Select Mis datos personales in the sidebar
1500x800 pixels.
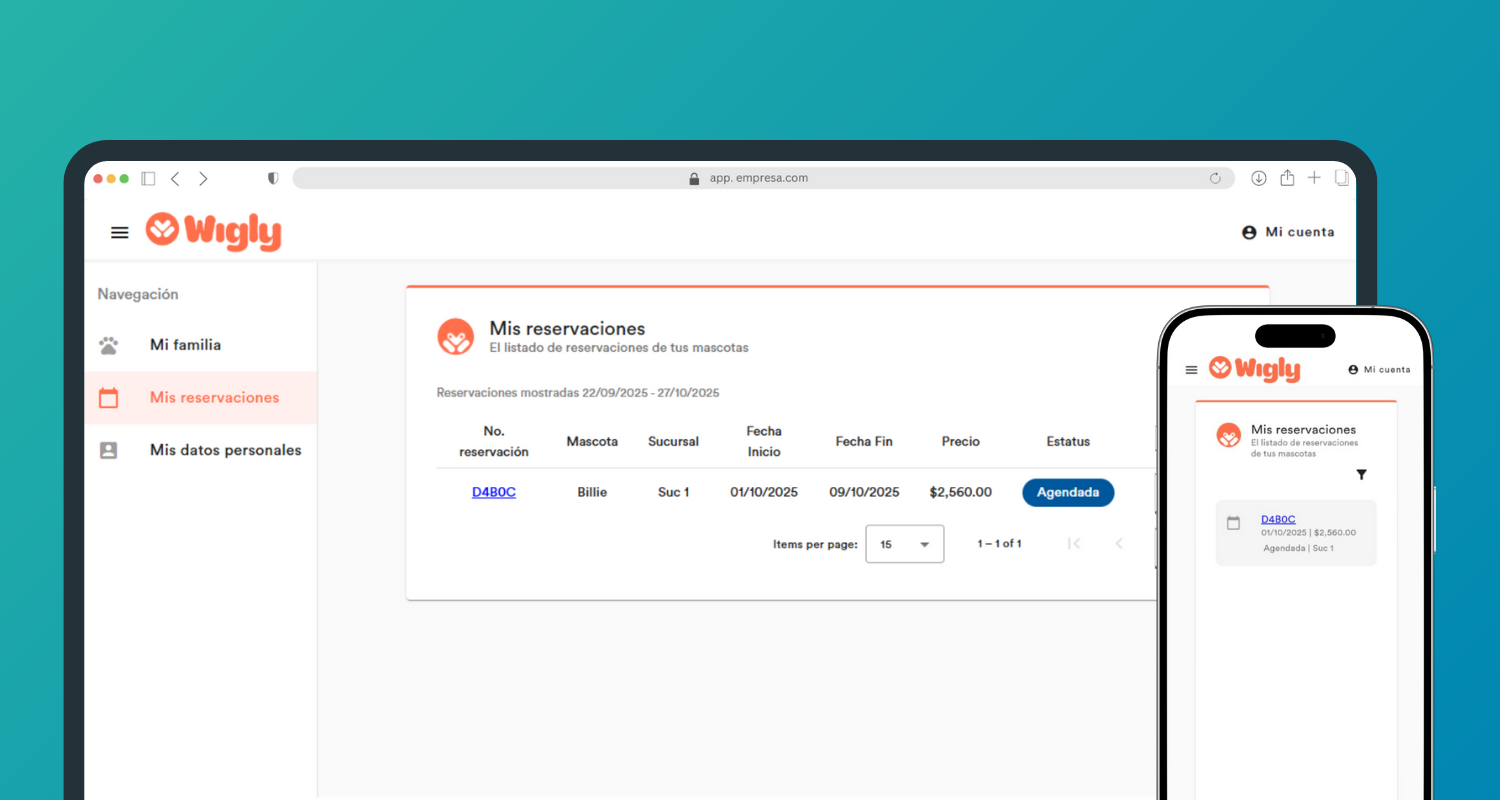225,450
